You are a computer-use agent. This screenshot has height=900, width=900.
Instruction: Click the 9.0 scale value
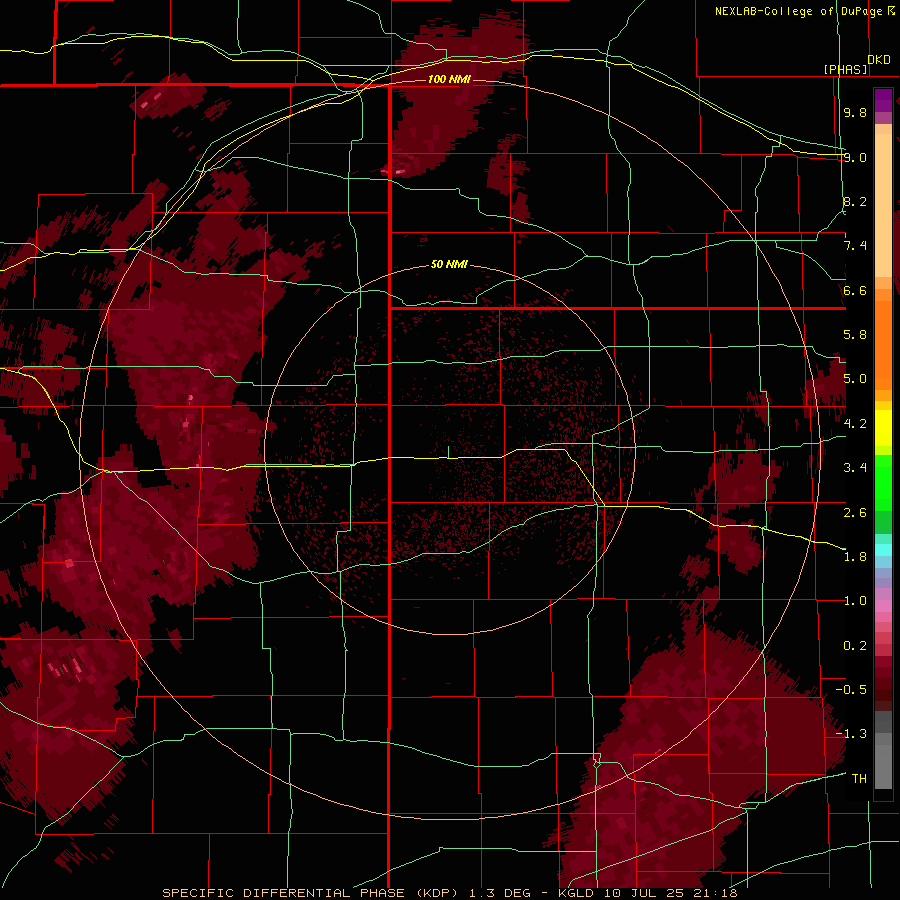click(x=855, y=157)
